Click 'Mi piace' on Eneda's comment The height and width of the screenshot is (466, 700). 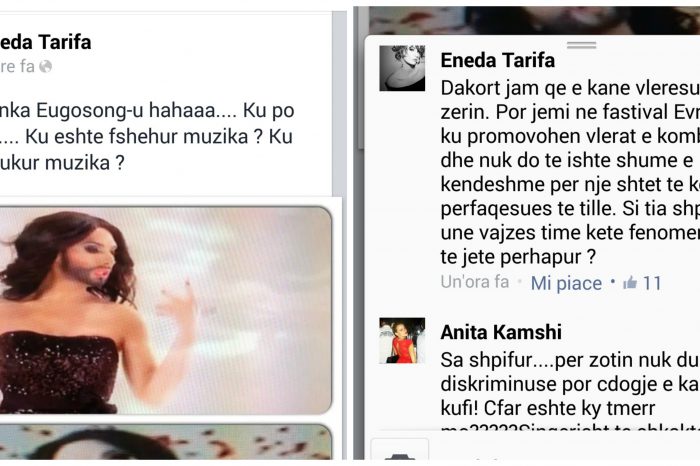click(566, 283)
